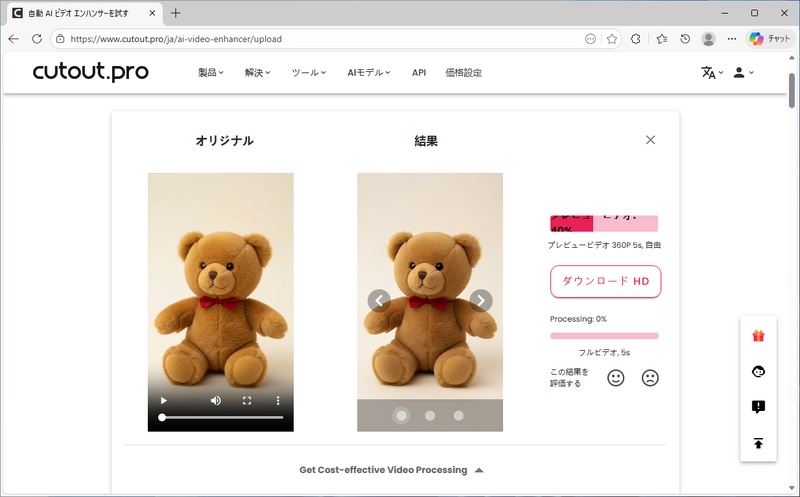View site information lock icon

coord(60,39)
